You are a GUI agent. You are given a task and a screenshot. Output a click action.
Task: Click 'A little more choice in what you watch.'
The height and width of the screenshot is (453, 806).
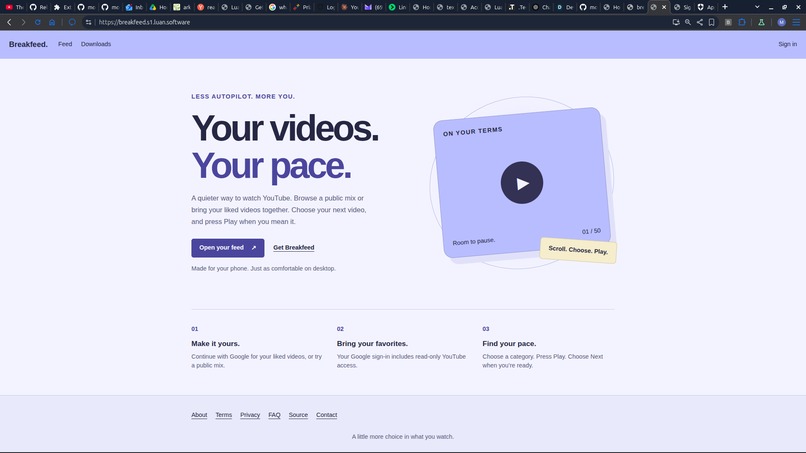[x=402, y=437]
